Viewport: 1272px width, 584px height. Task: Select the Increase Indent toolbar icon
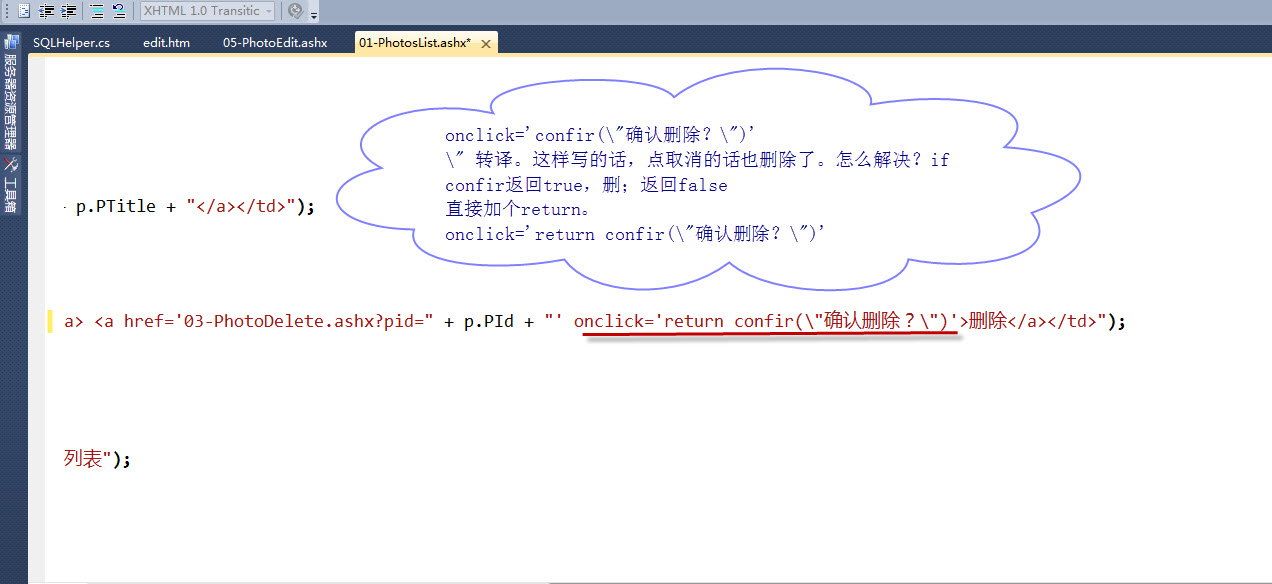(x=67, y=11)
